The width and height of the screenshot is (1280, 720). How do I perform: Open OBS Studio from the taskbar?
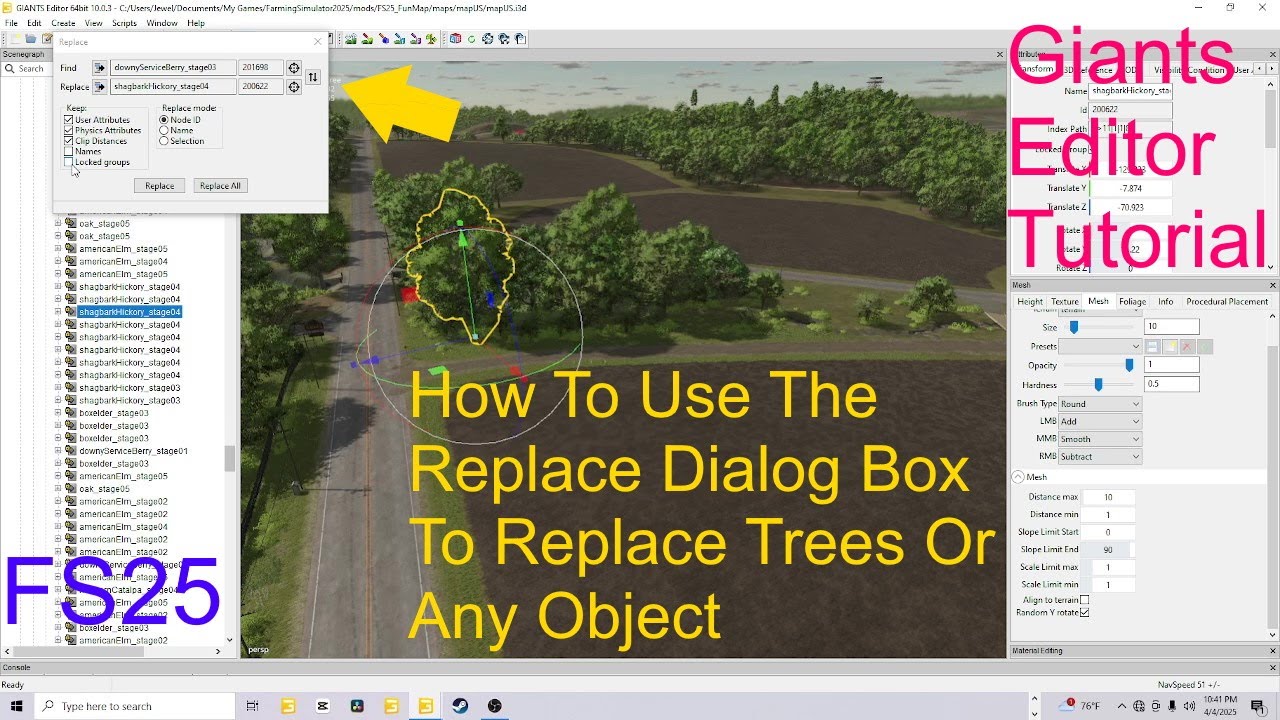tap(494, 706)
